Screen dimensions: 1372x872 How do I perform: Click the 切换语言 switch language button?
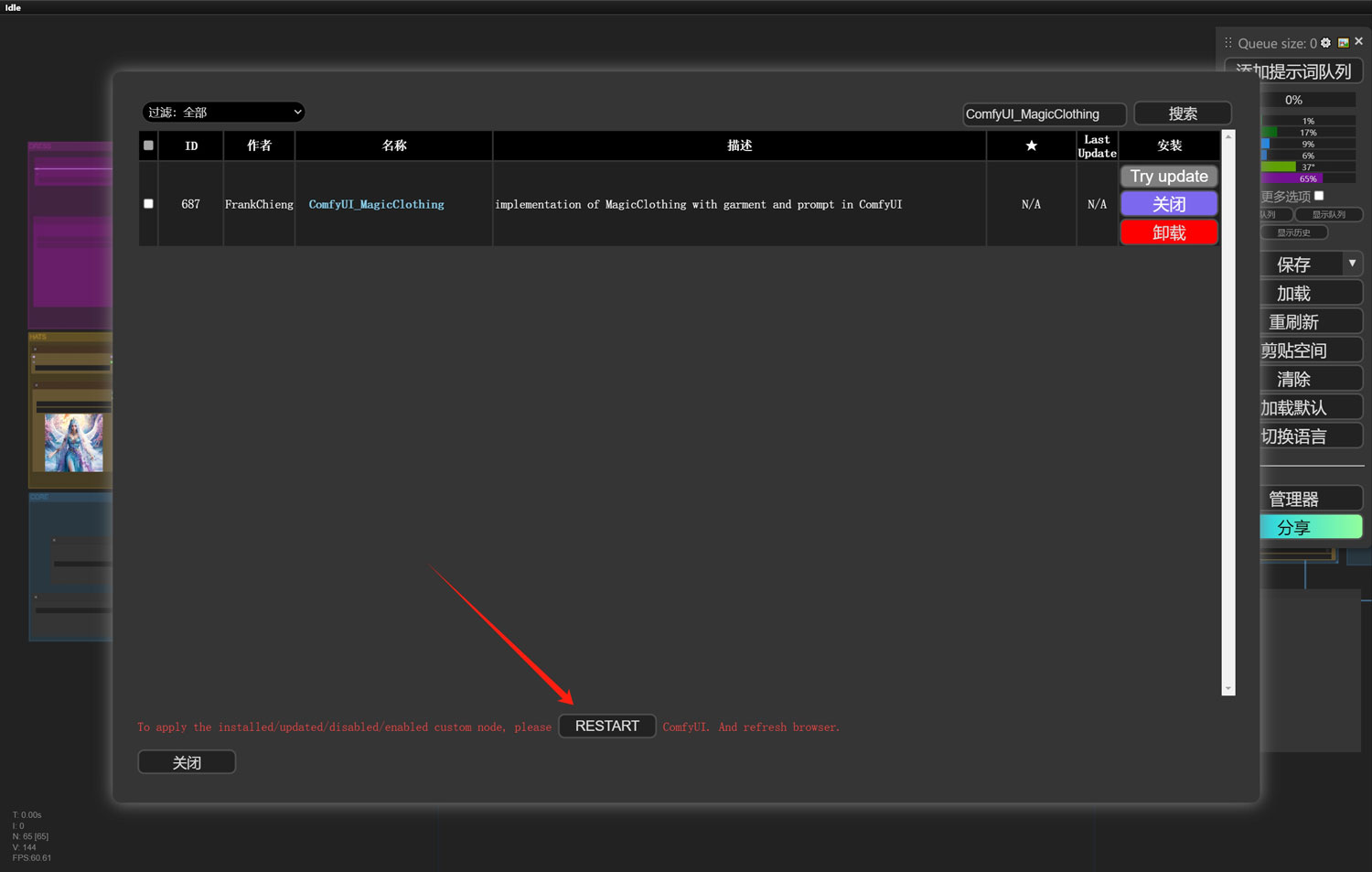1311,436
